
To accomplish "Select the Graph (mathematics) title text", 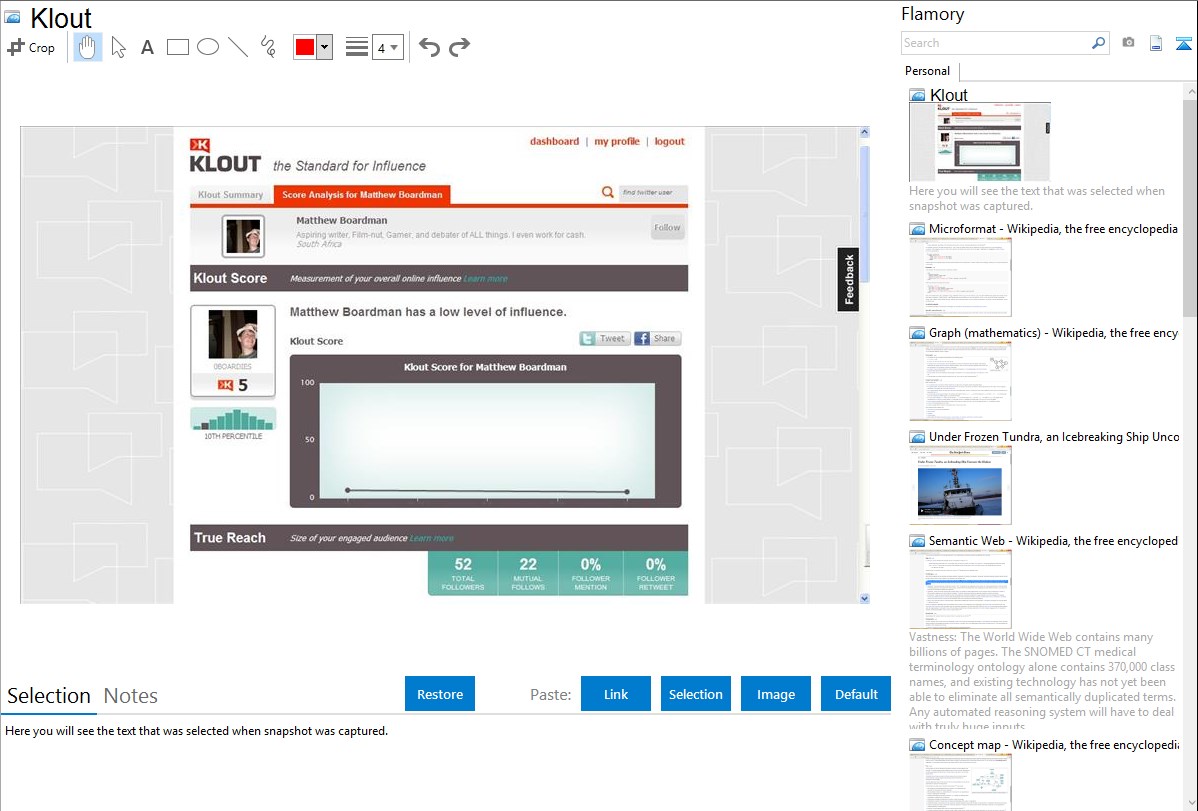I will pos(1054,333).
